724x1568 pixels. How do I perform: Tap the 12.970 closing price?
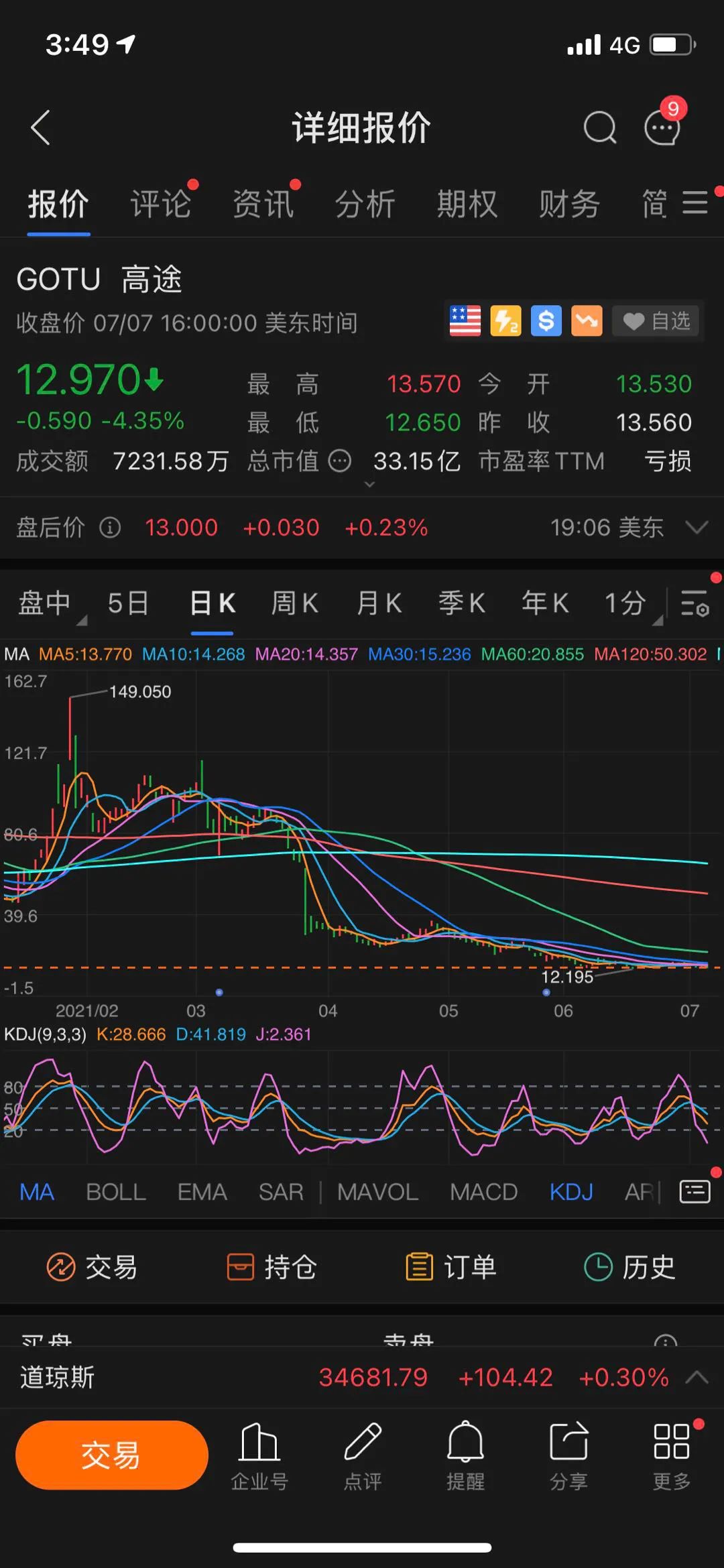(78, 379)
